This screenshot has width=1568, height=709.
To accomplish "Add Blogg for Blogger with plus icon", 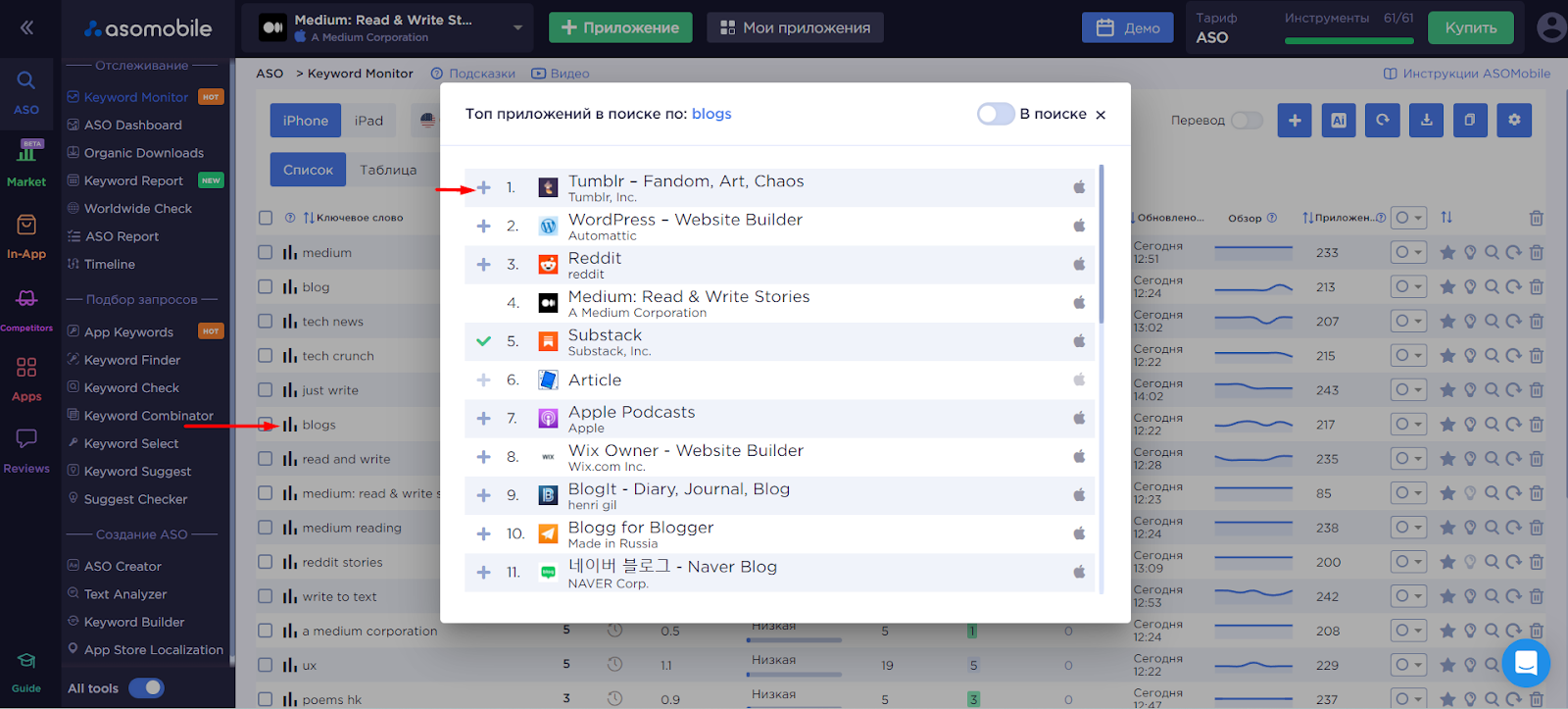I will [483, 533].
